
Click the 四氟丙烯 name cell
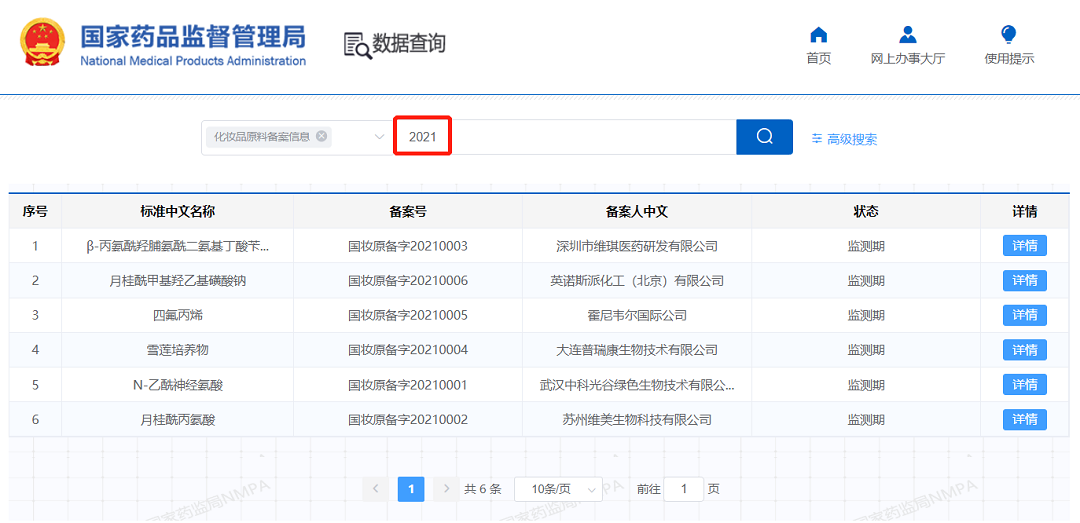[x=178, y=315]
